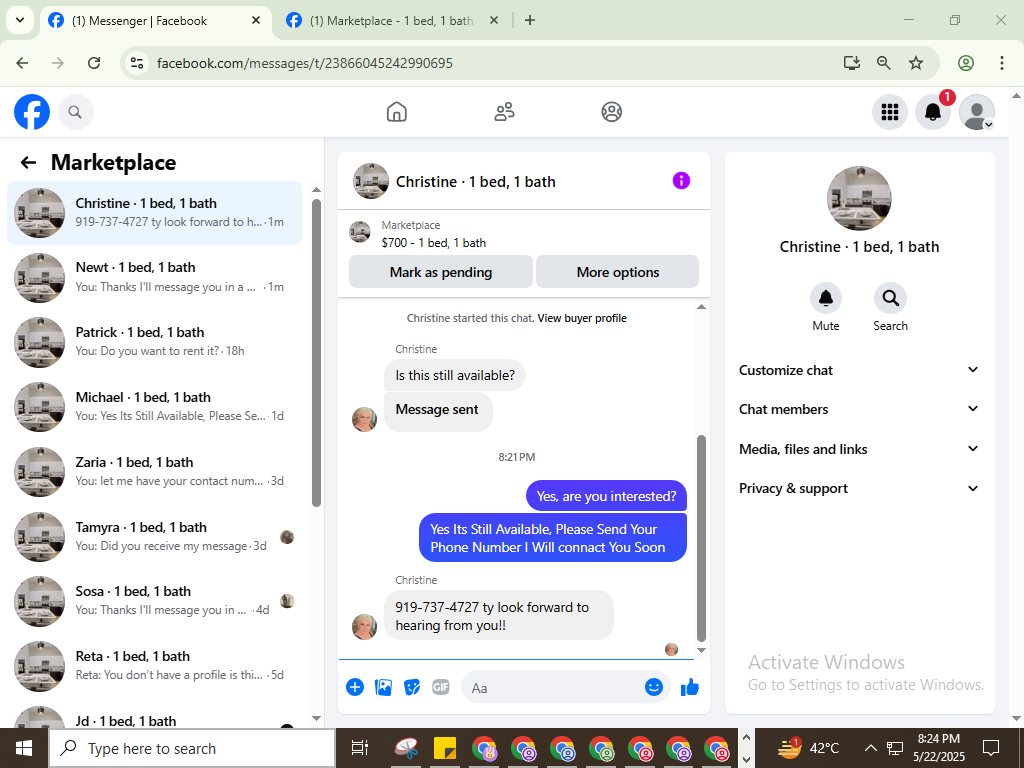
Task: Open Windows Task View icon
Action: 360,748
